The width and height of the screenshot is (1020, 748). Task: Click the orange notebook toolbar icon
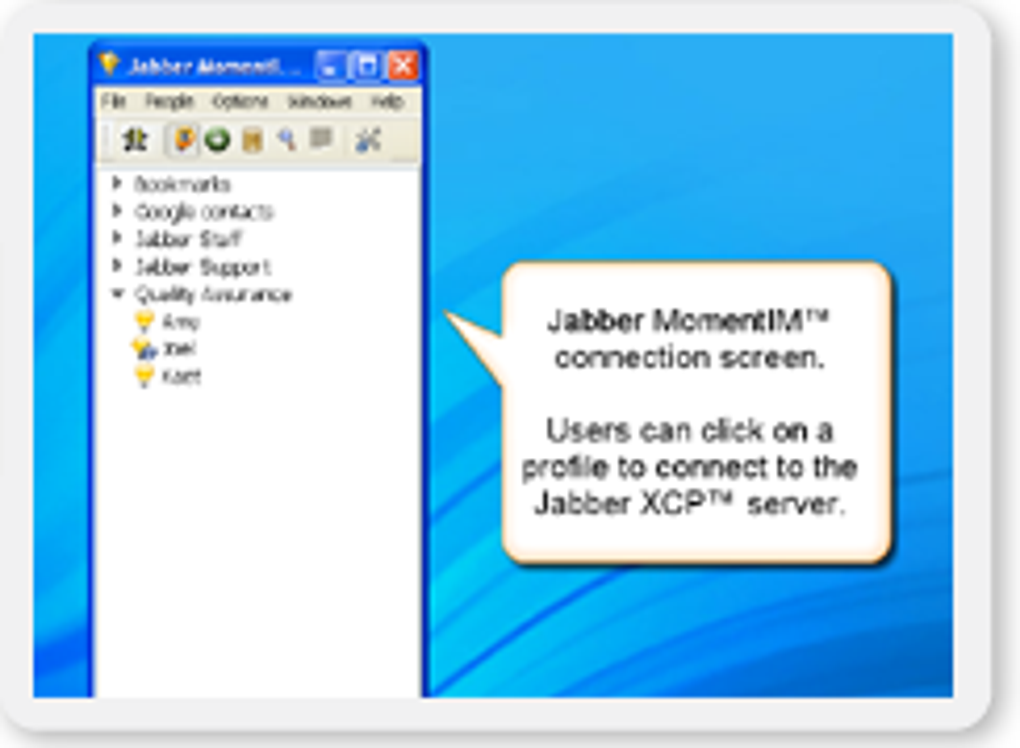pyautogui.click(x=252, y=140)
